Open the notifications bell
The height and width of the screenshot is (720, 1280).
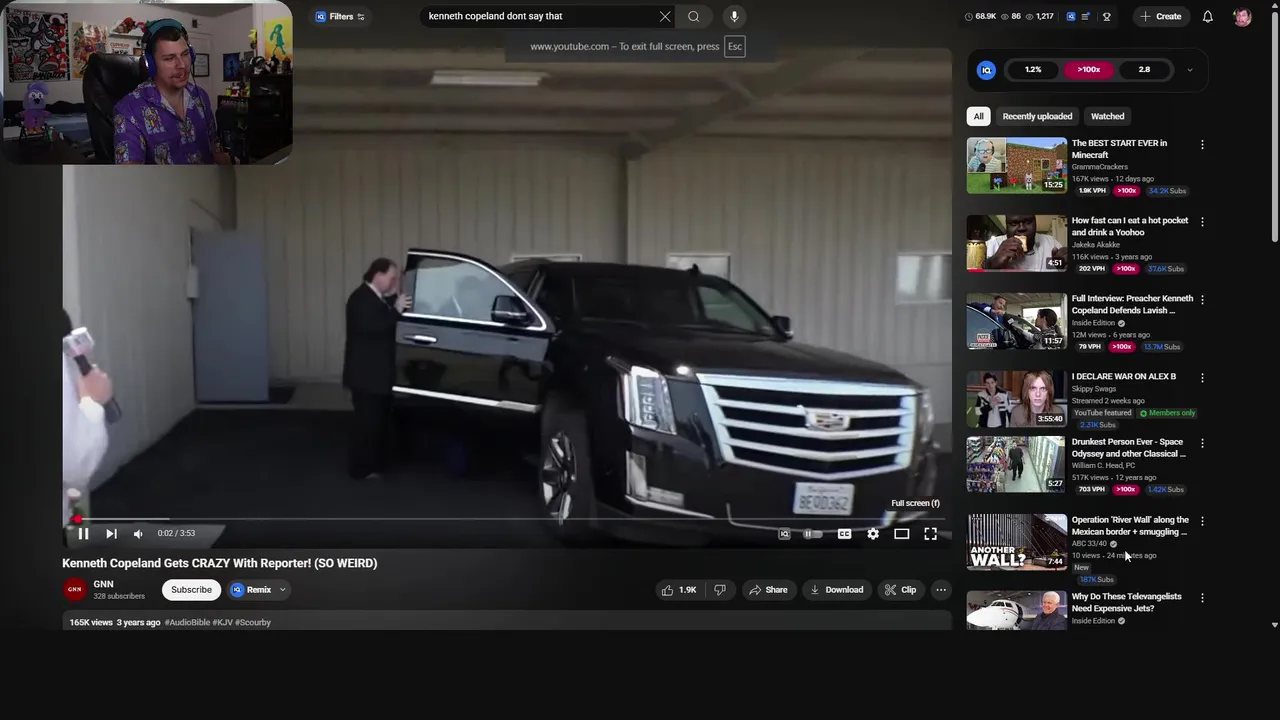1208,16
